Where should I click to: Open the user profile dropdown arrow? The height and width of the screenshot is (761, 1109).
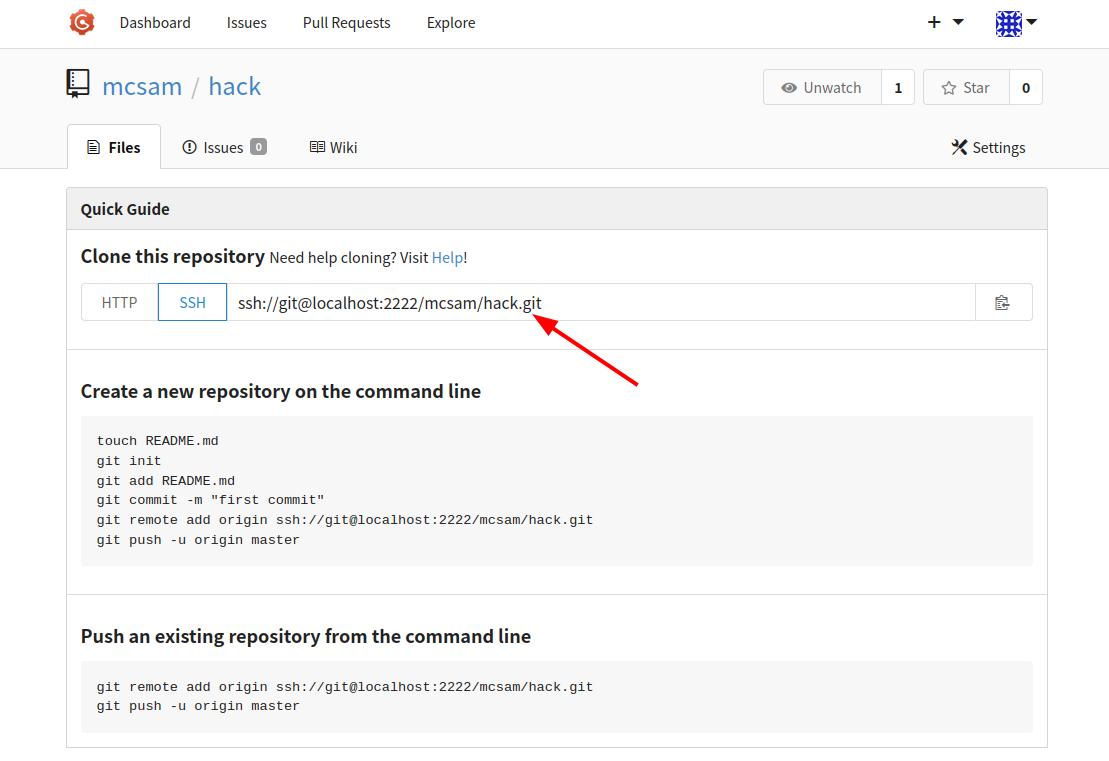point(1032,22)
